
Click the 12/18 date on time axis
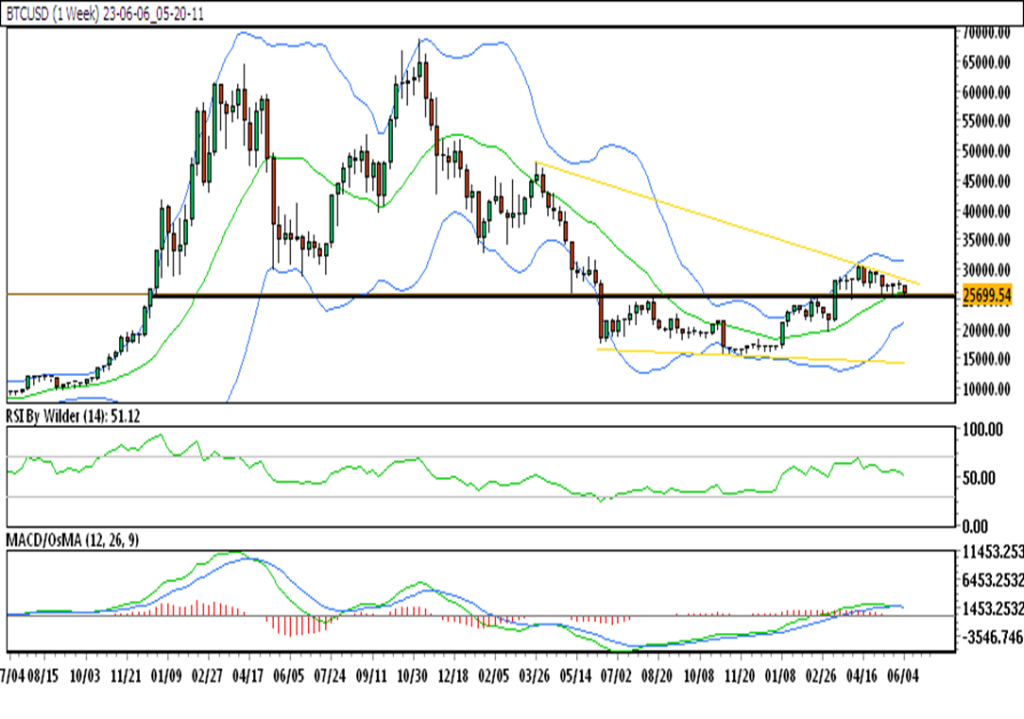point(453,676)
